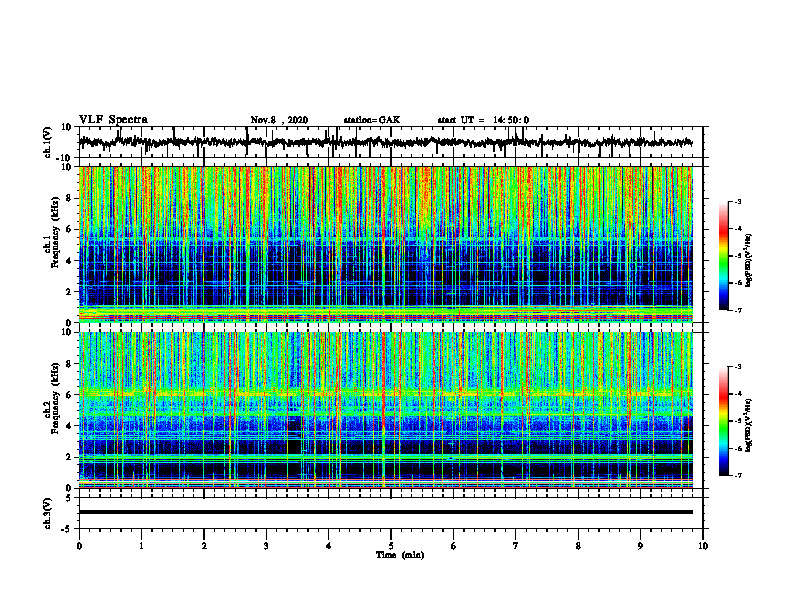
Task: Click time axis tick label "0"
Action: (79, 546)
